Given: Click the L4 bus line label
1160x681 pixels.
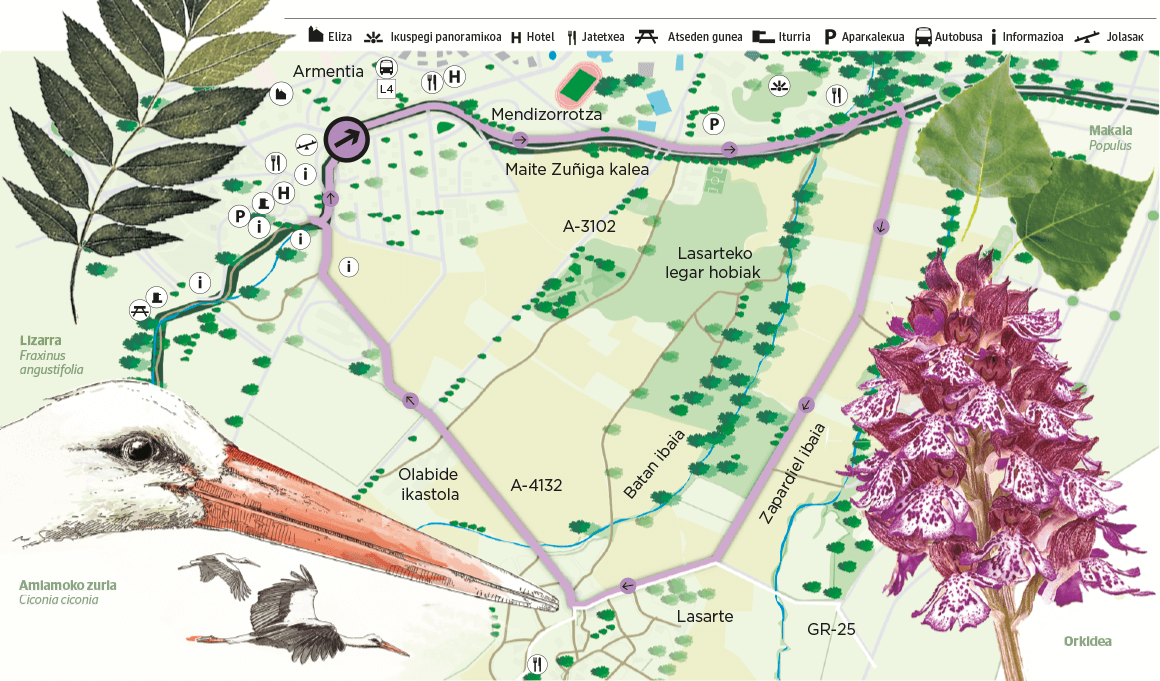Looking at the screenshot, I should [386, 90].
